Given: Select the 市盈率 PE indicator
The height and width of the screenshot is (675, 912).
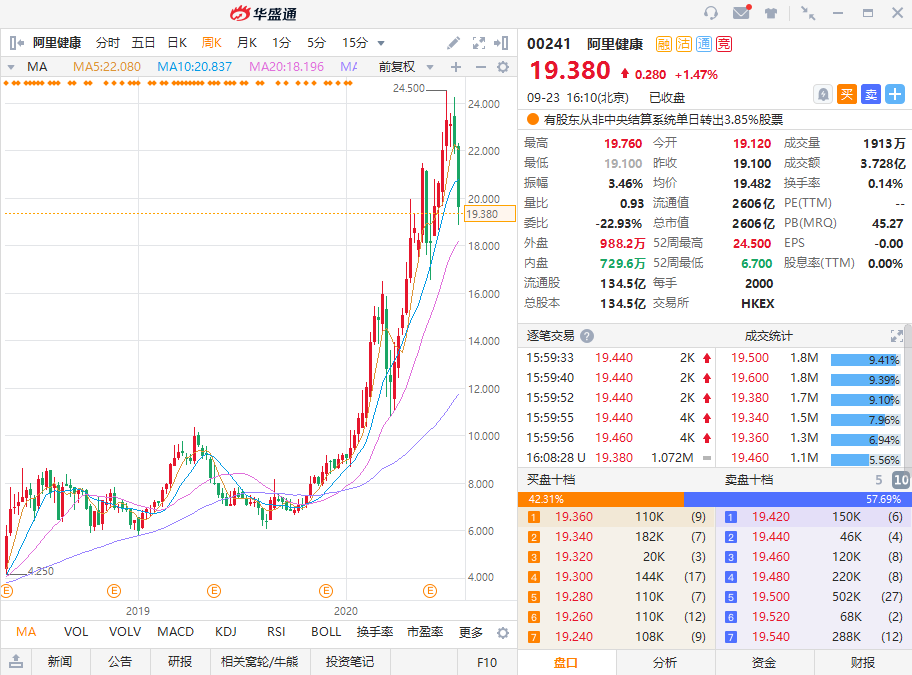Looking at the screenshot, I should click(425, 632).
